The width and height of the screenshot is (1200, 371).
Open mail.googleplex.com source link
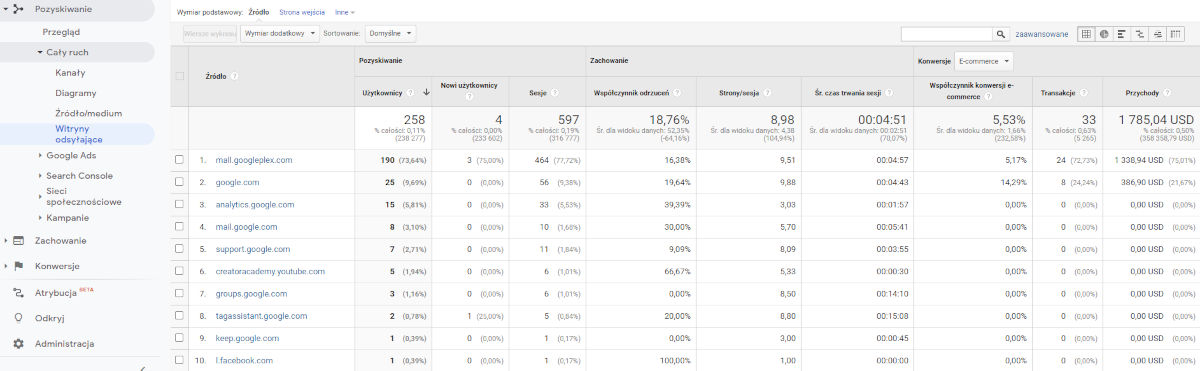[254, 160]
